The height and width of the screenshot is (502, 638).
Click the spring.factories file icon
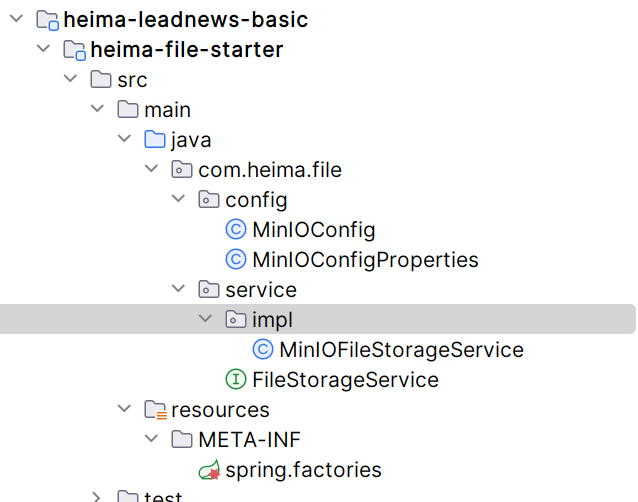point(209,470)
